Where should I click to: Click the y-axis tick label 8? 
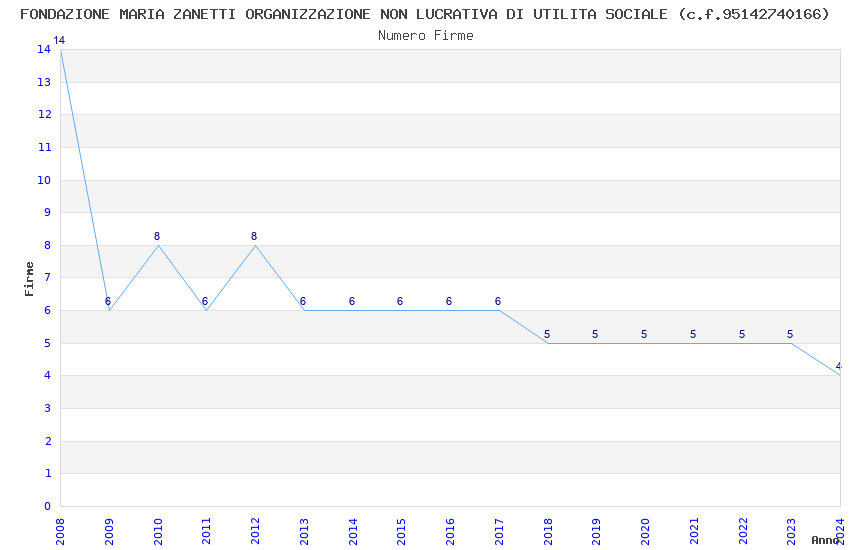(x=47, y=245)
